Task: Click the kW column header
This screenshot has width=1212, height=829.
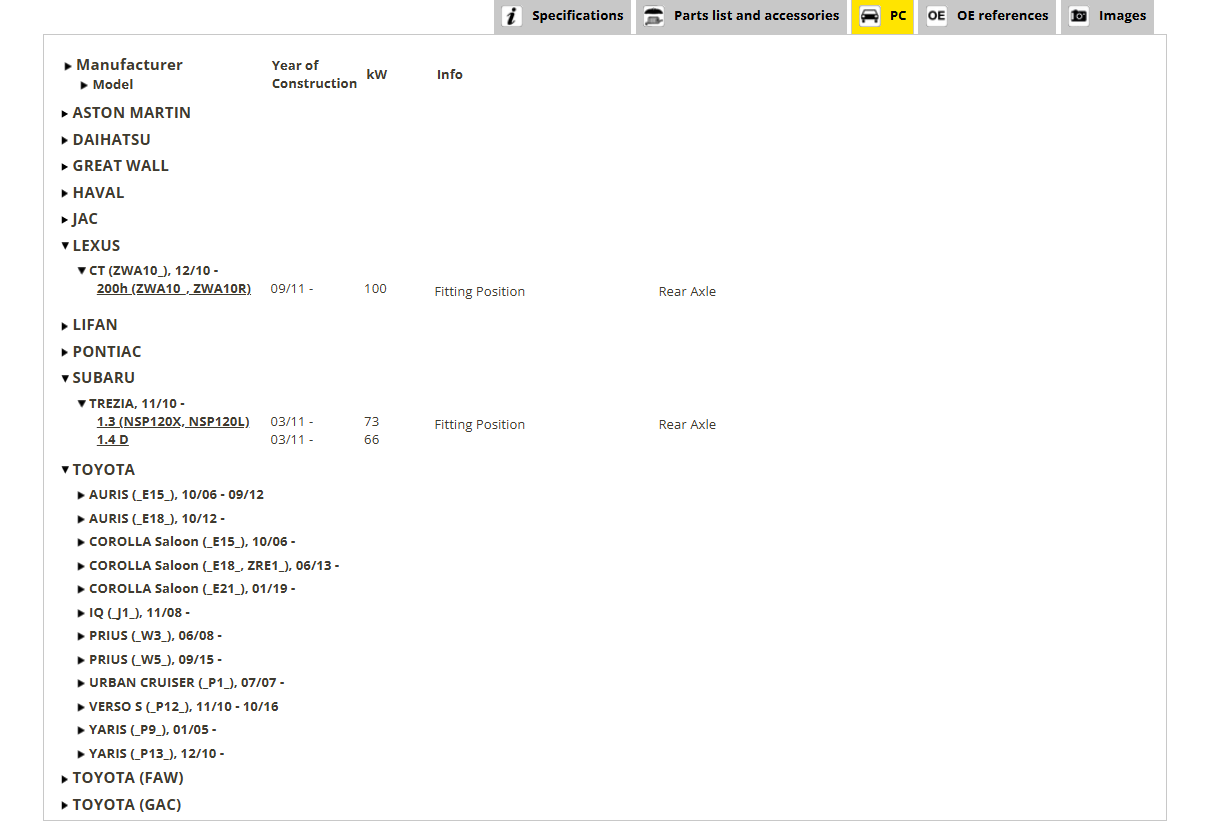Action: (x=377, y=75)
